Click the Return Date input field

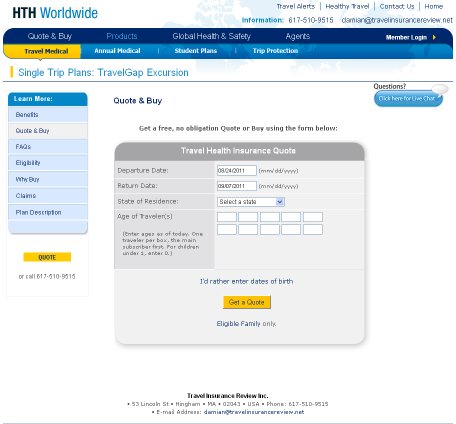tap(237, 186)
